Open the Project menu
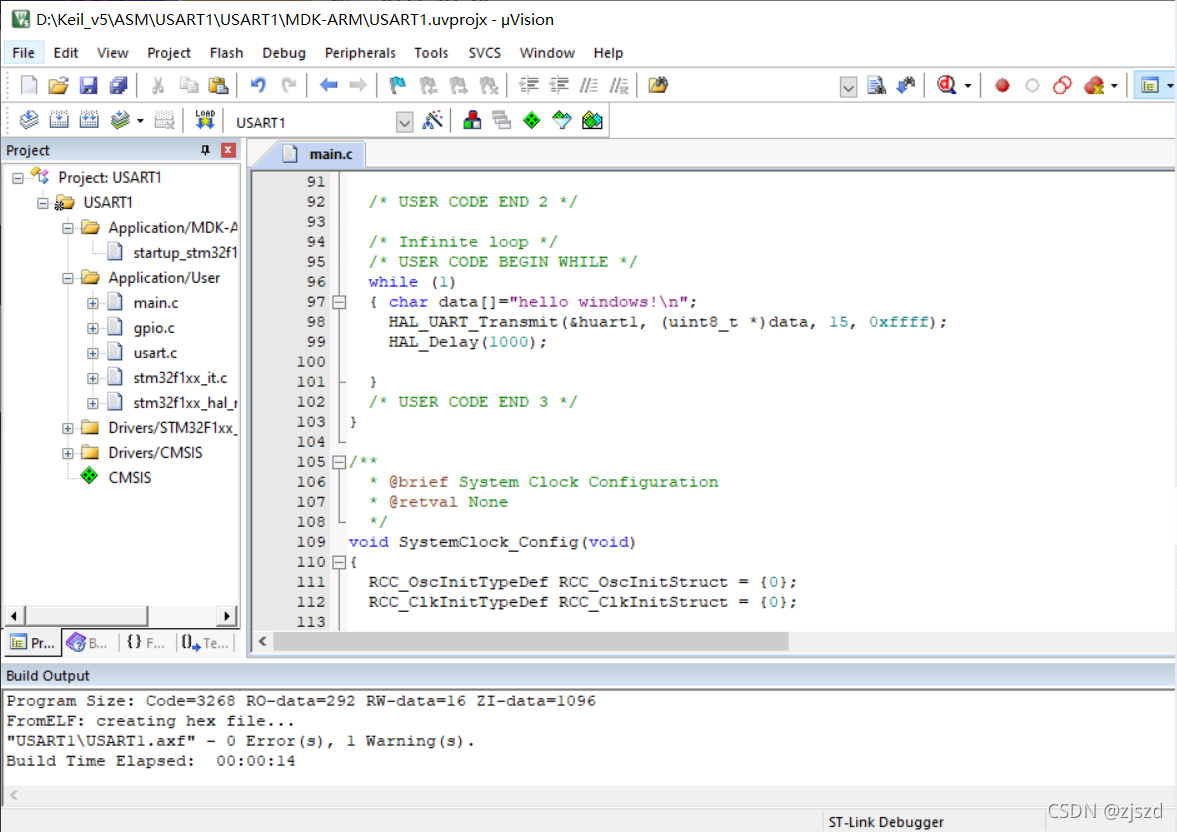1177x832 pixels. pyautogui.click(x=169, y=53)
